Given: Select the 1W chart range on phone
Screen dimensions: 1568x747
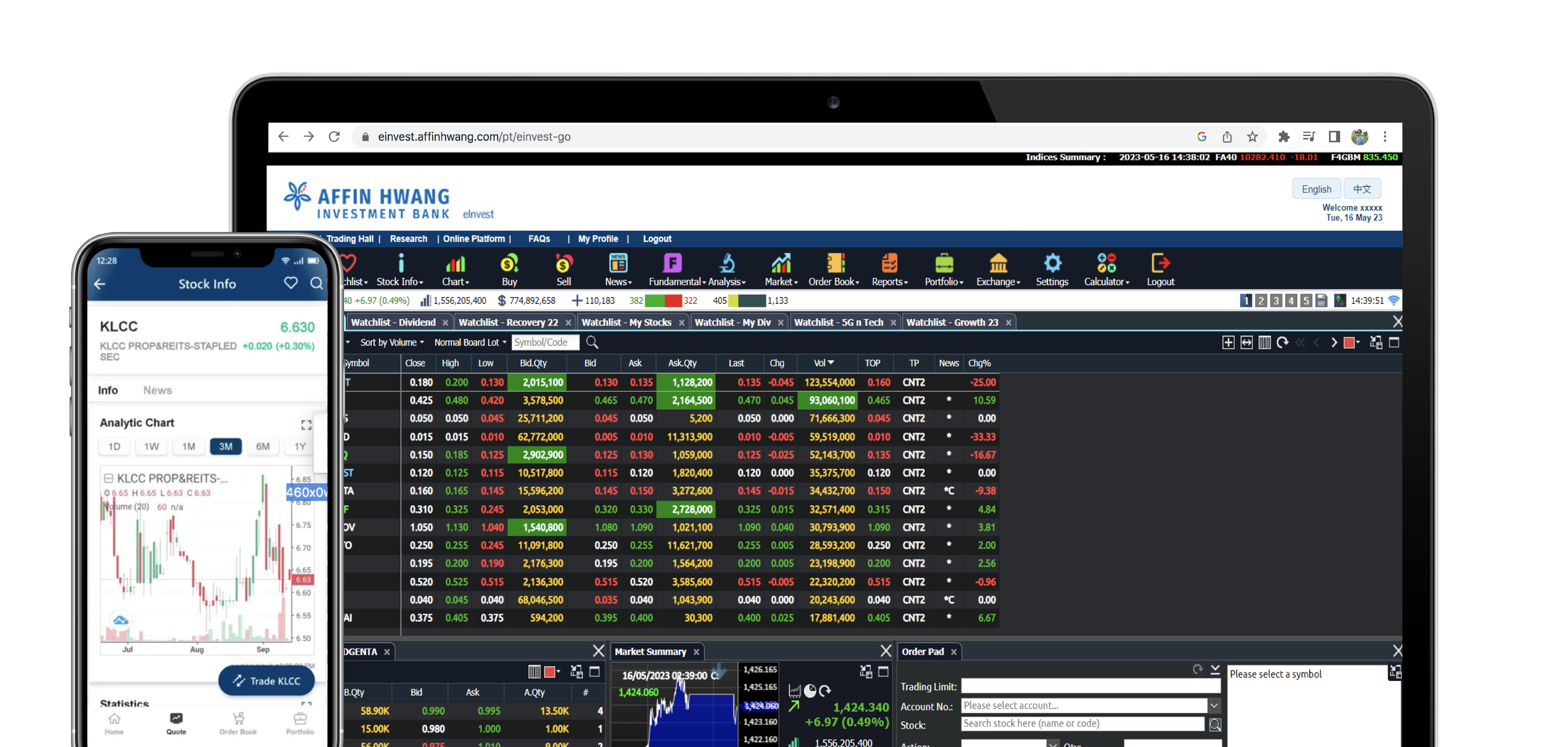Looking at the screenshot, I should click(x=152, y=447).
